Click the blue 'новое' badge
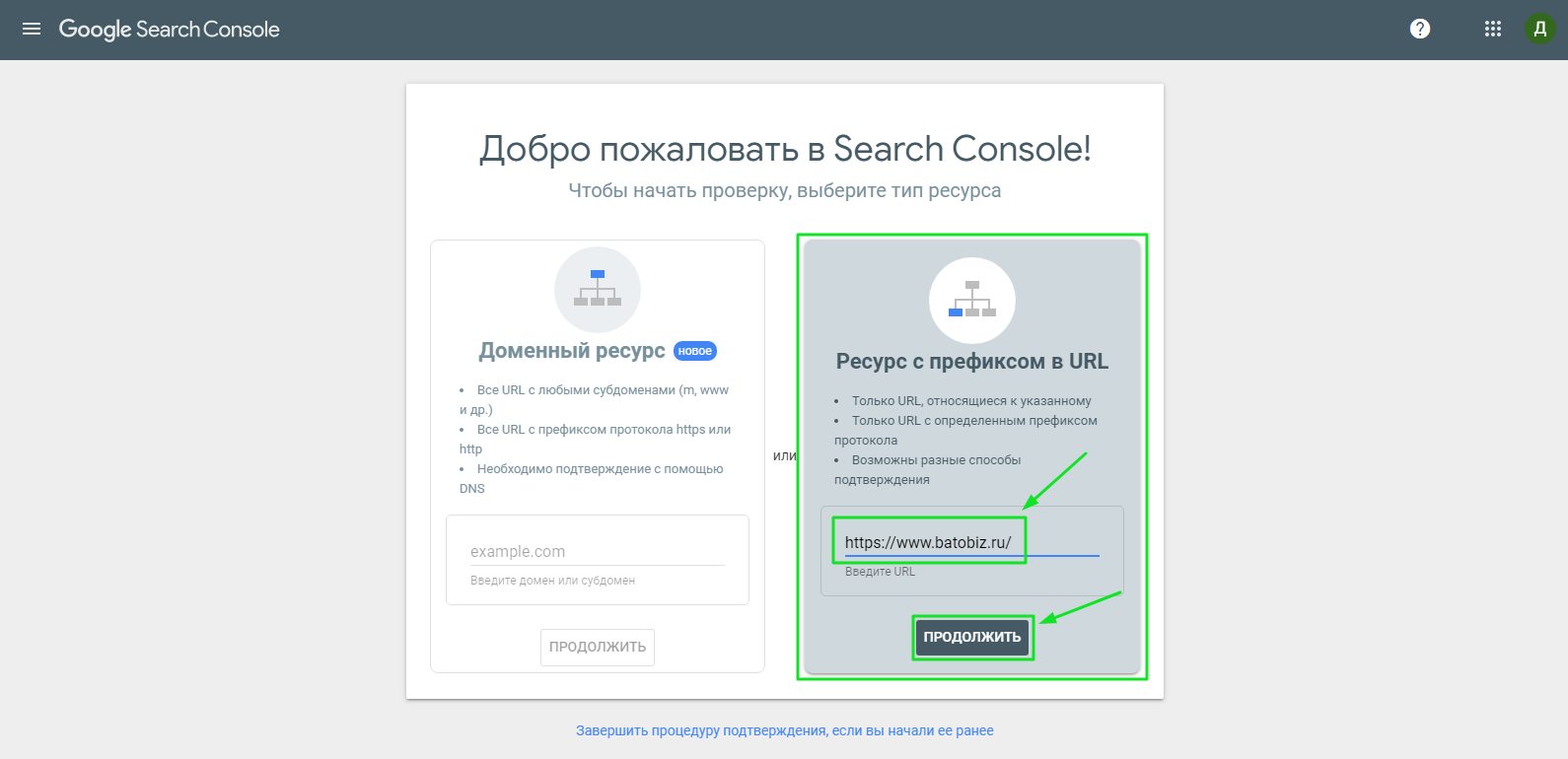 695,351
